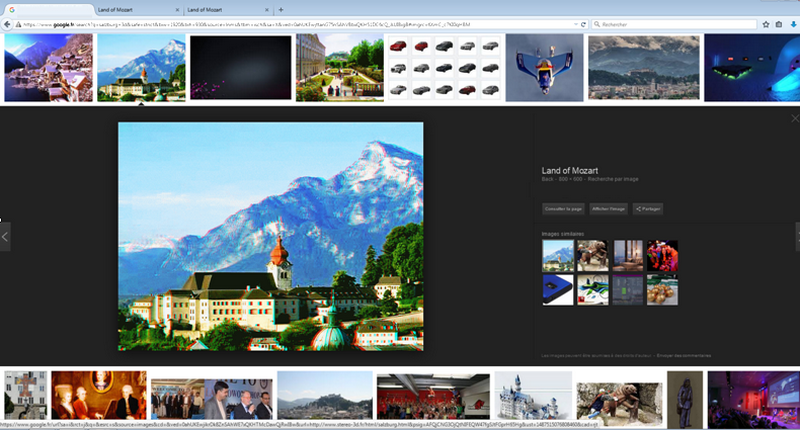The image size is (800, 430).
Task: Close the second Land of Mozart tab
Action: [x=266, y=10]
